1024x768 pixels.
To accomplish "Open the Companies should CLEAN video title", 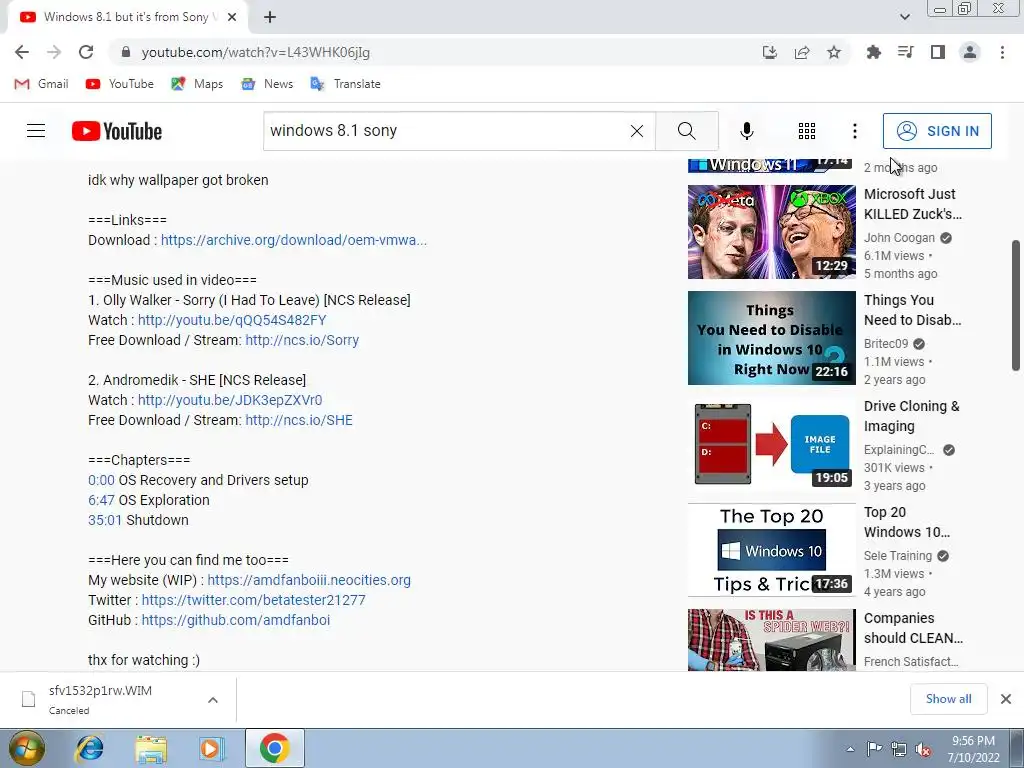I will coord(913,628).
